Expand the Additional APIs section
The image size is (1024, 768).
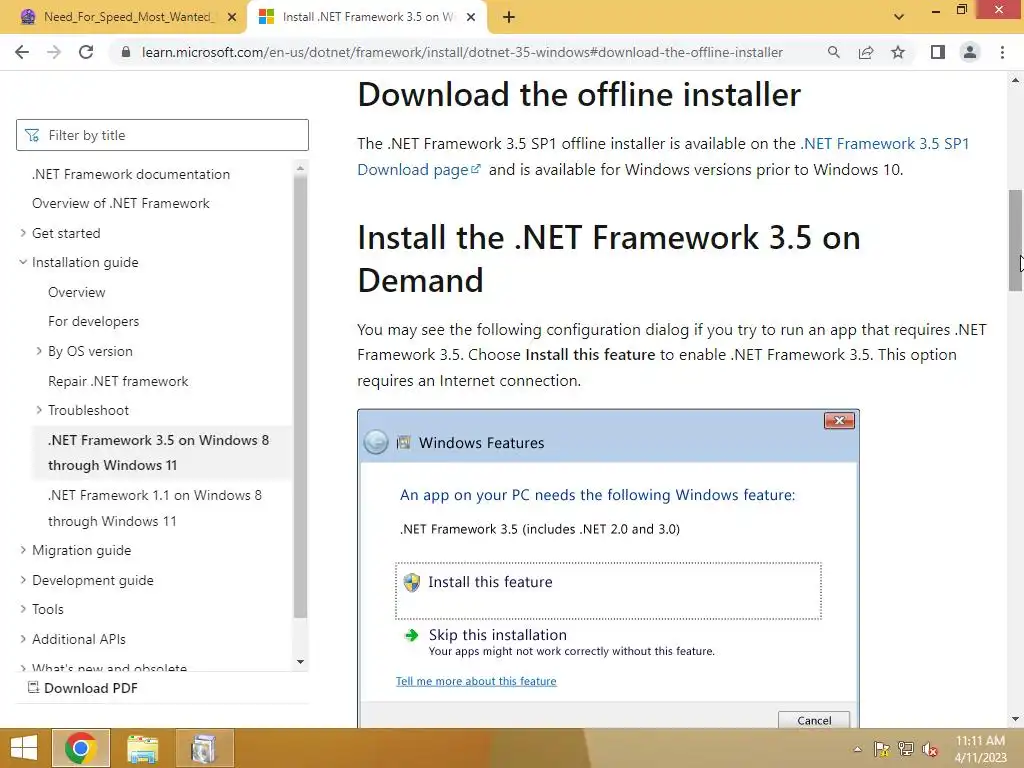[23, 639]
